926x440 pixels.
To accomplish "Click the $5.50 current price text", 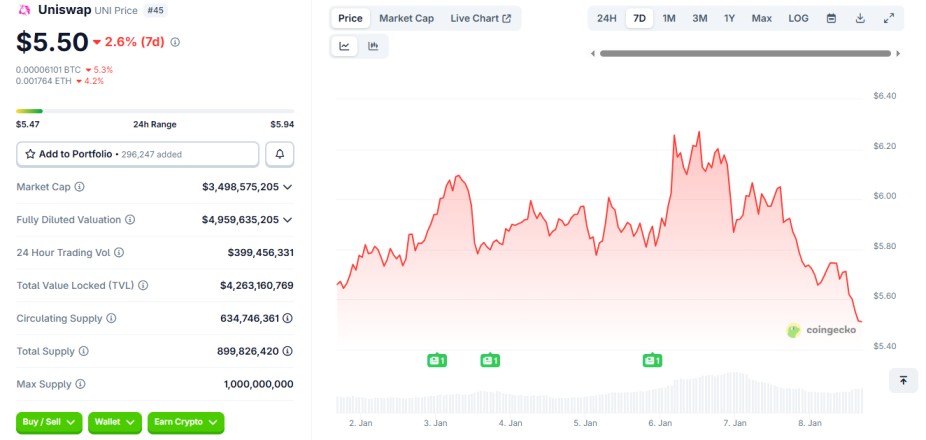I will pyautogui.click(x=52, y=42).
